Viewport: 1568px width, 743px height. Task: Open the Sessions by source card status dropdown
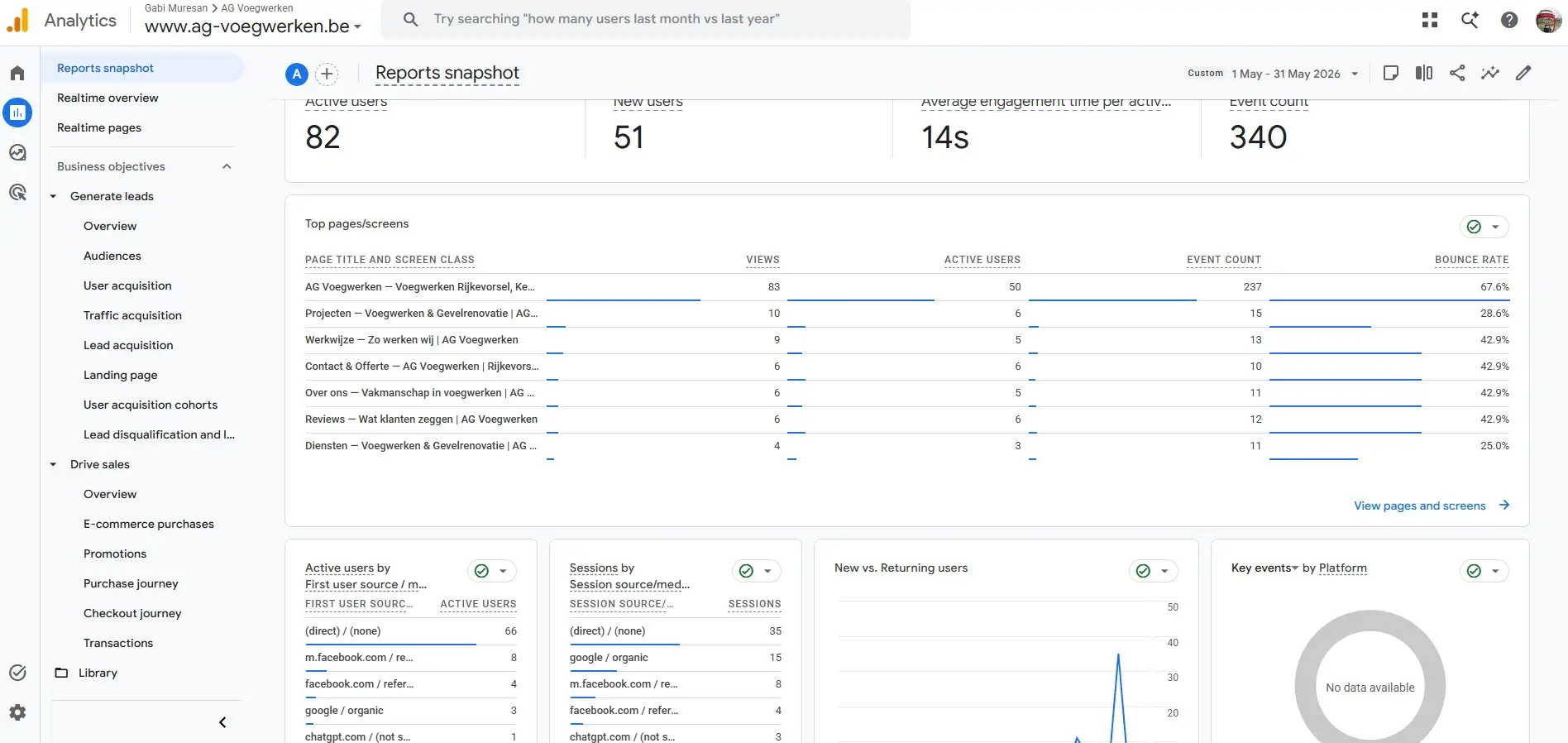[757, 571]
